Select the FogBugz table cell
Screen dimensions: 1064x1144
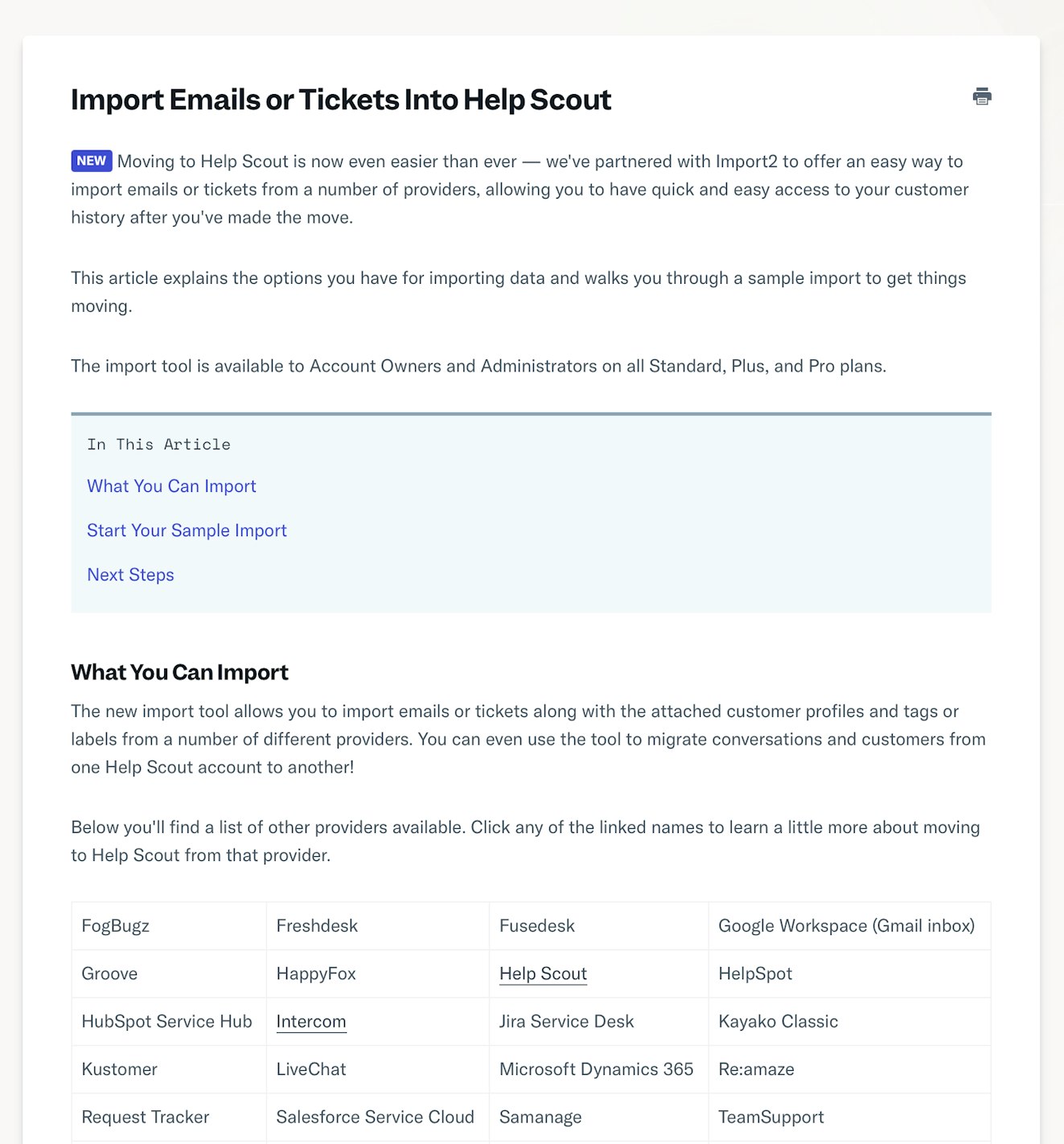pyautogui.click(x=116, y=926)
